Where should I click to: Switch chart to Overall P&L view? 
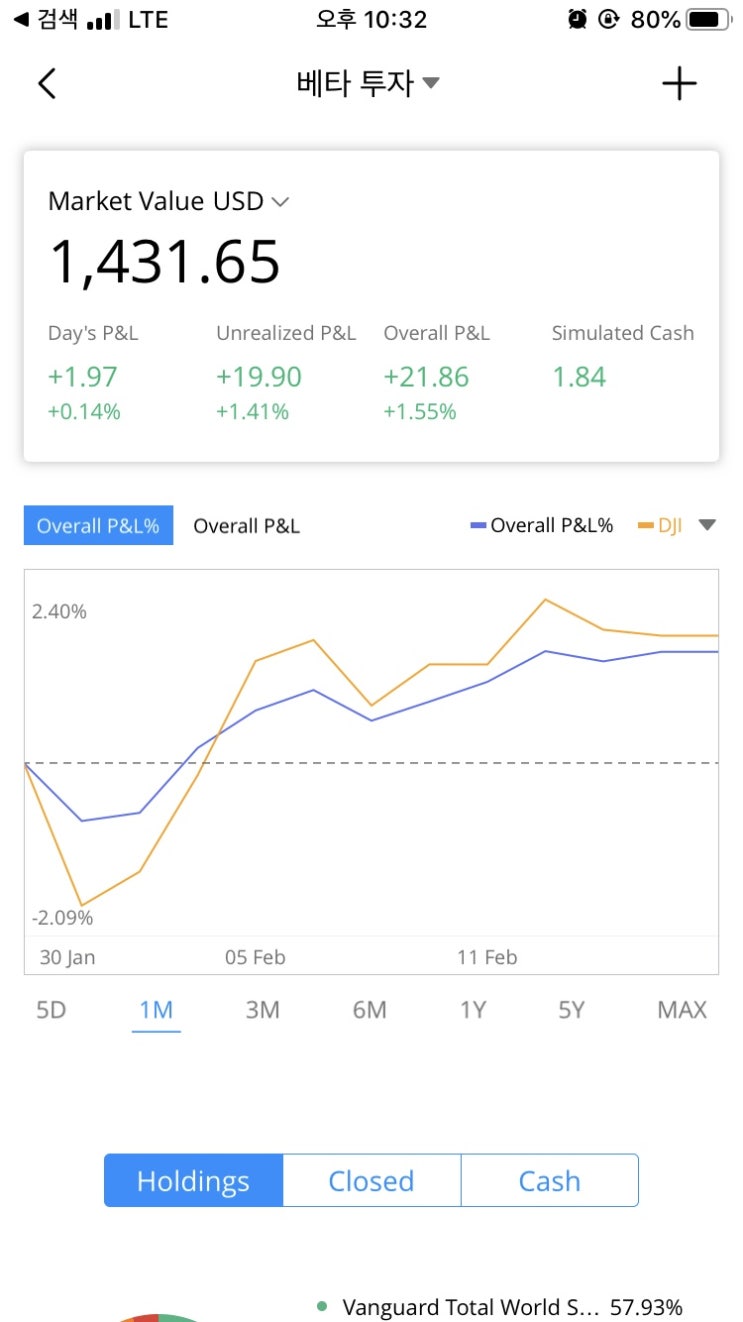point(246,526)
